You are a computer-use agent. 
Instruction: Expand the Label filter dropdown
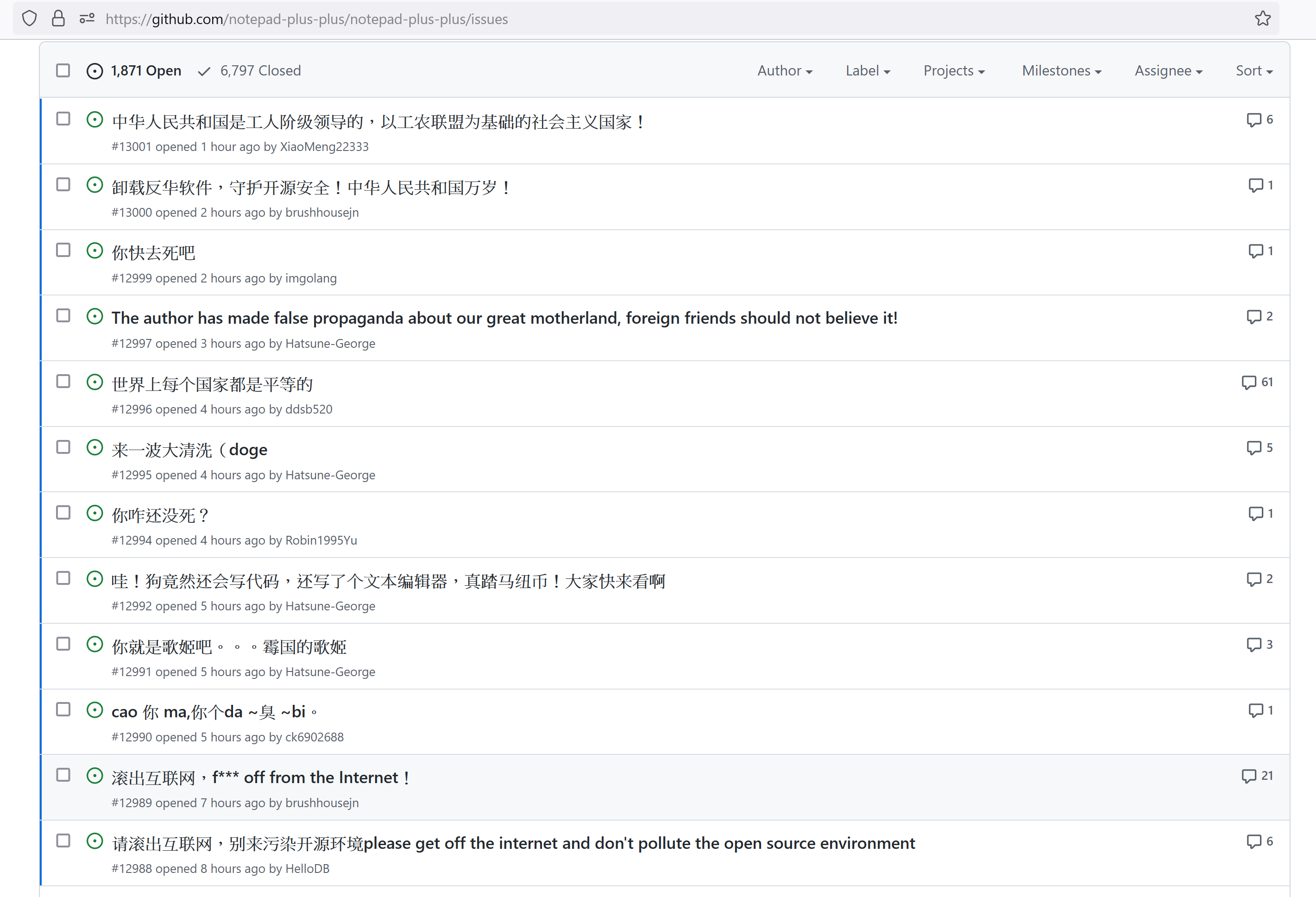click(867, 71)
